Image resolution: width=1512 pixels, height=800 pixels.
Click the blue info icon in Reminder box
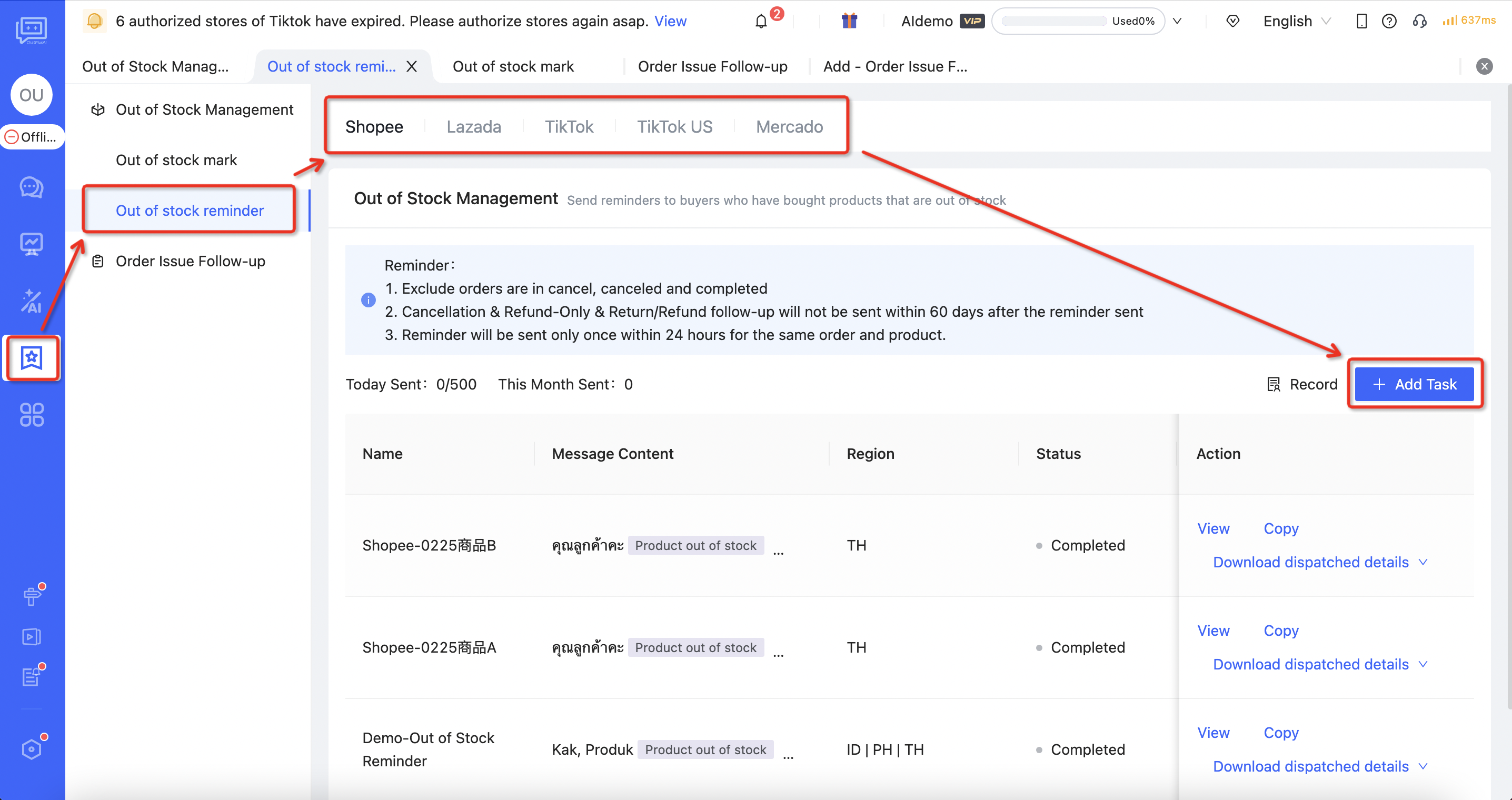368,300
